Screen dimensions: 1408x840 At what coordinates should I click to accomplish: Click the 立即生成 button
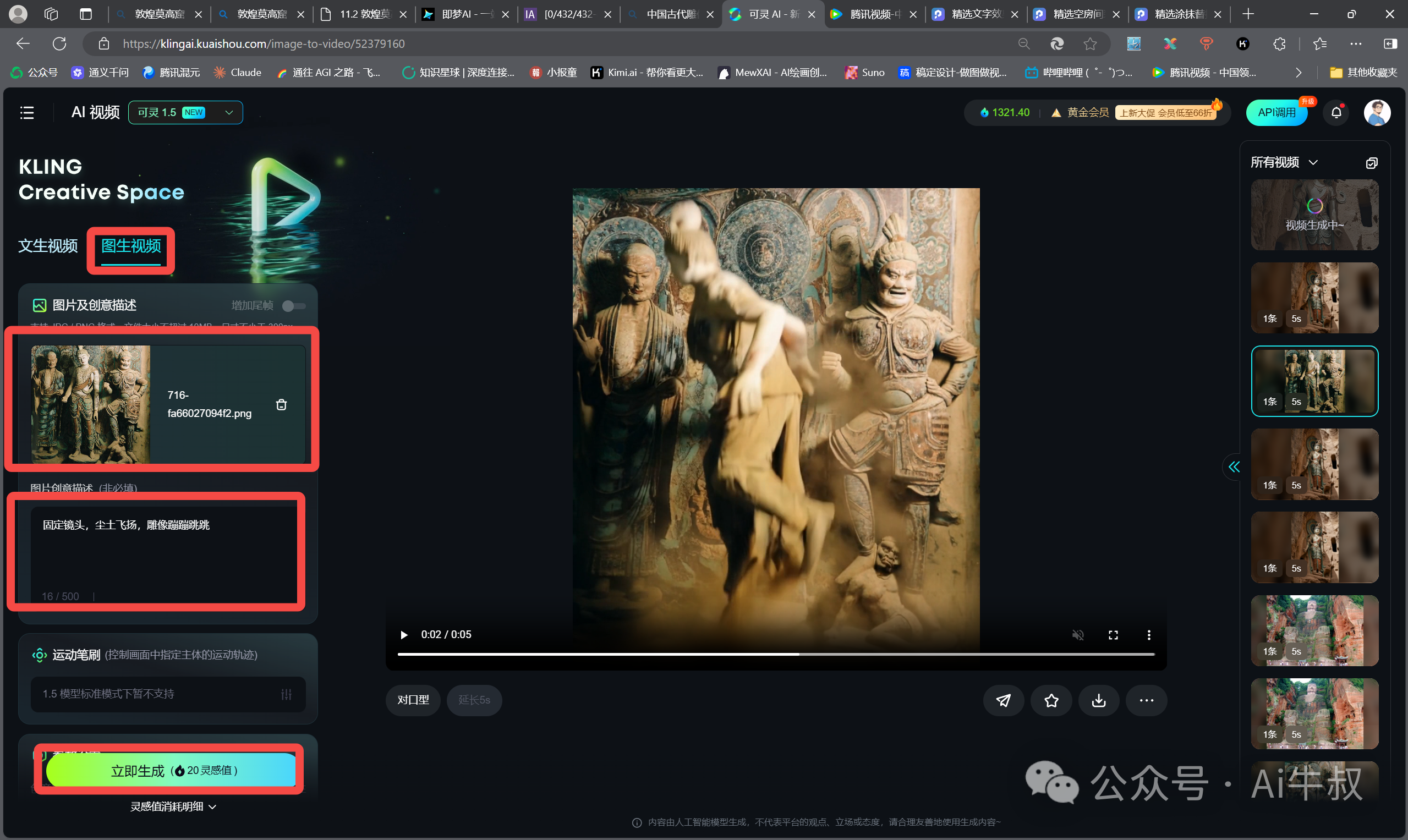click(171, 770)
